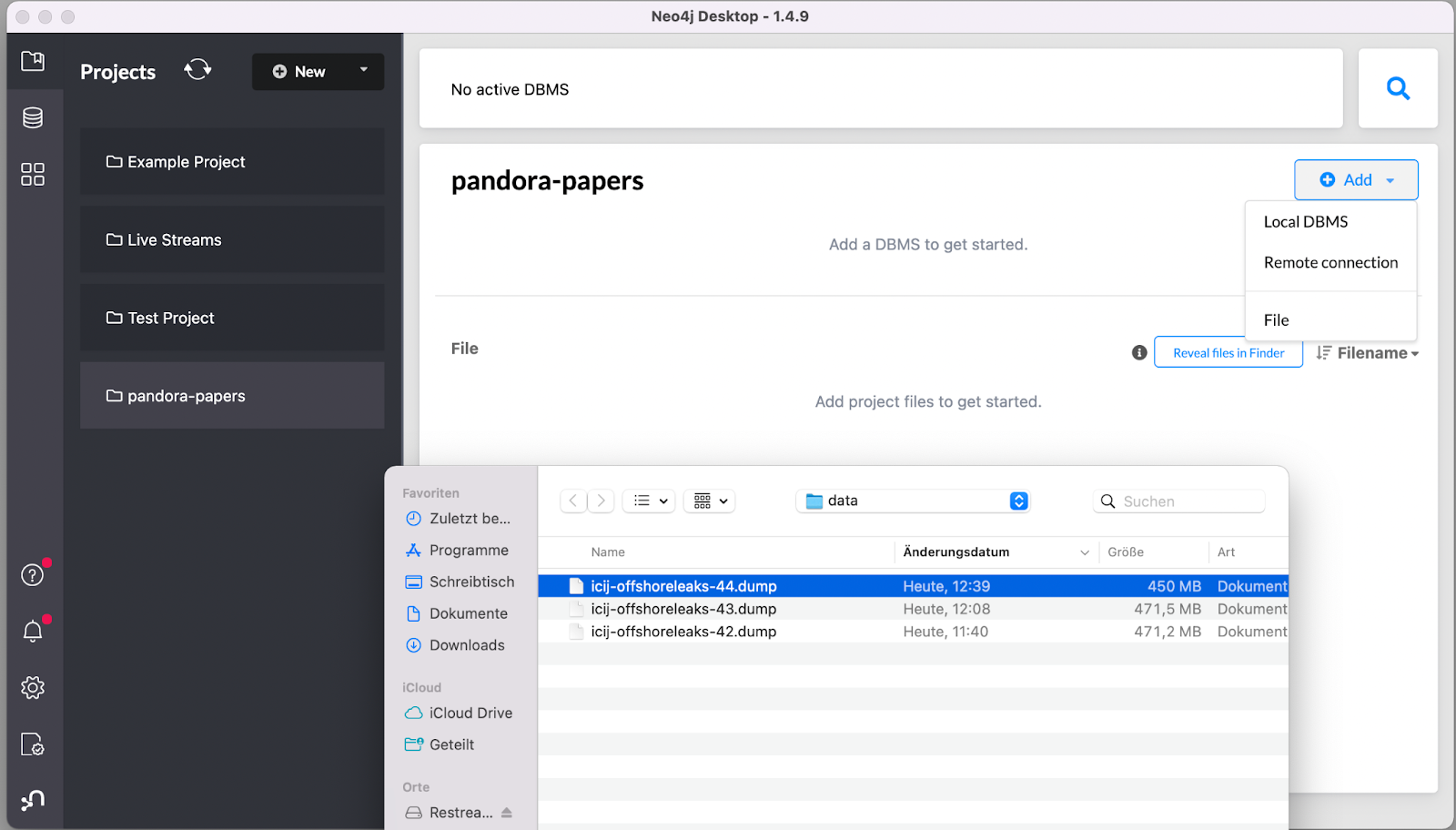Click the Help question mark icon

pyautogui.click(x=33, y=575)
